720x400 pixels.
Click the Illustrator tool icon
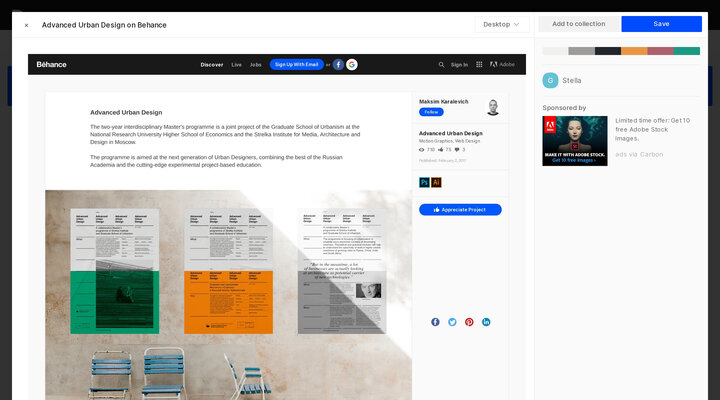(x=436, y=182)
